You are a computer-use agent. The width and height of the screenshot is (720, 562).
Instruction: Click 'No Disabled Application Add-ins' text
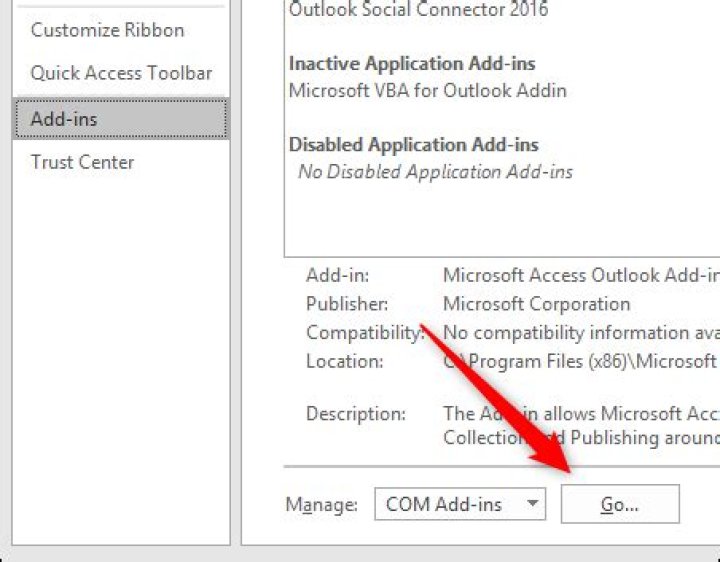pyautogui.click(x=435, y=172)
